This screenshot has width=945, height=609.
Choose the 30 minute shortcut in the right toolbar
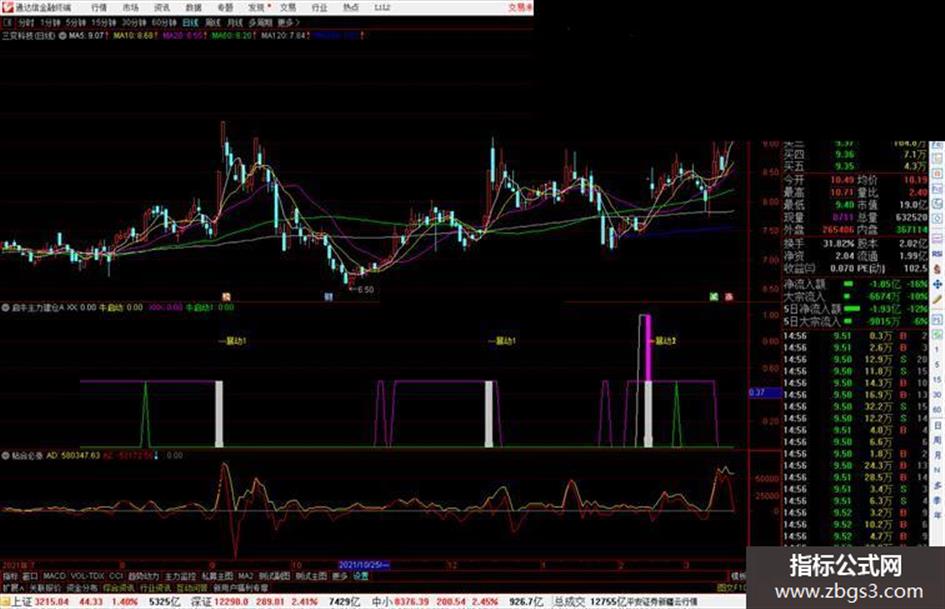coord(937,395)
